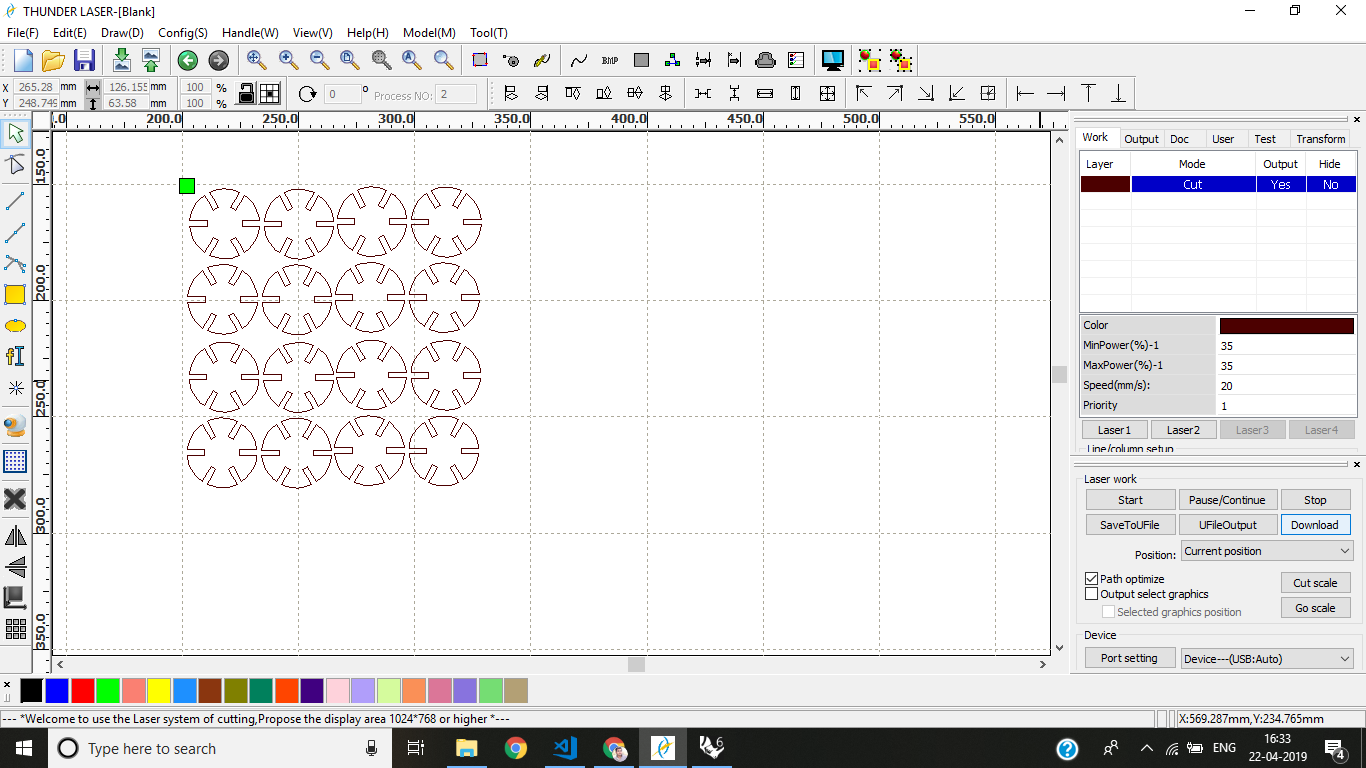Click the X position input field
Screen dimensions: 1366x768
click(37, 87)
